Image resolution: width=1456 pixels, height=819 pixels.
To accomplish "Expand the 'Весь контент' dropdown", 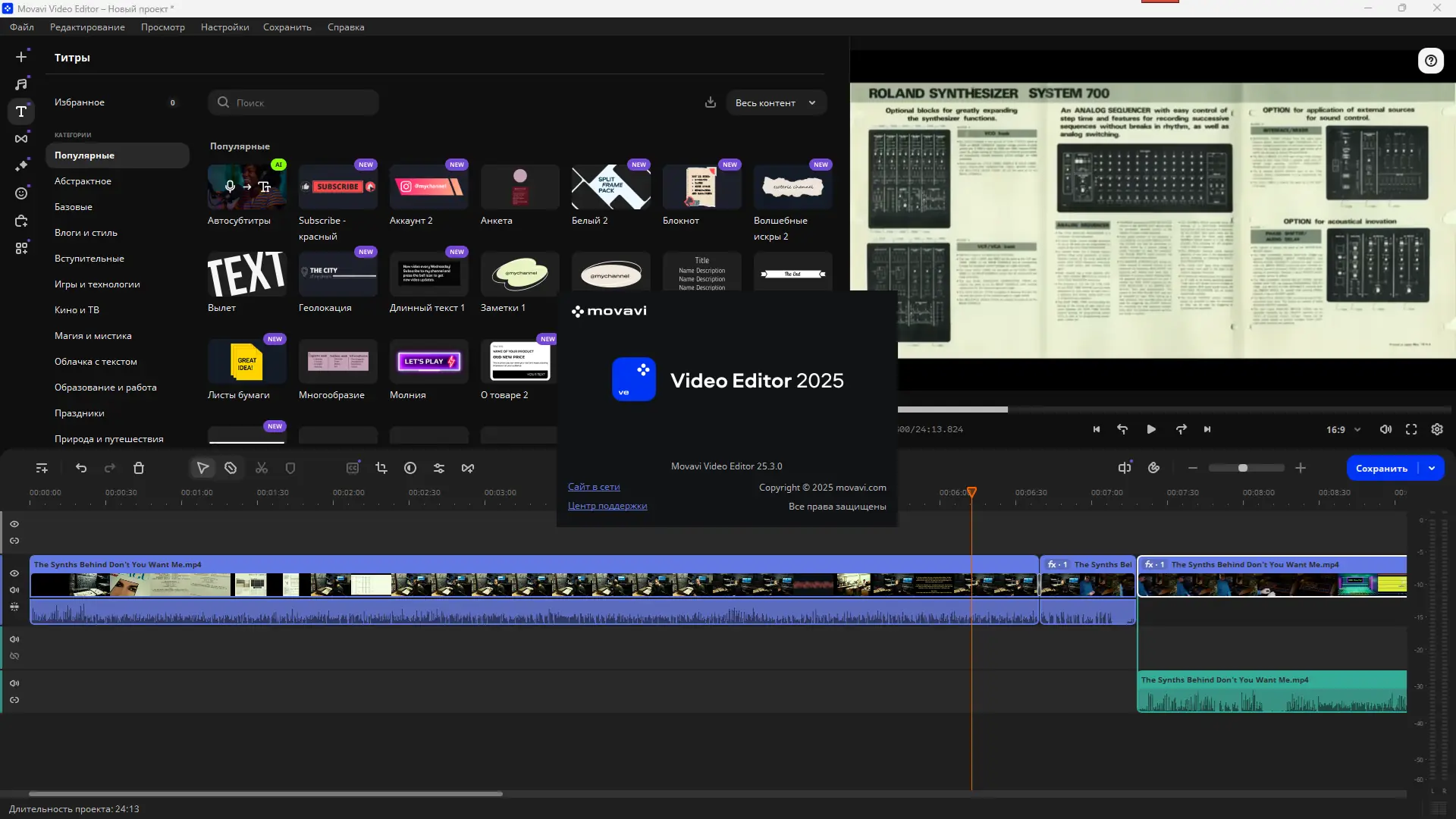I will tap(776, 102).
